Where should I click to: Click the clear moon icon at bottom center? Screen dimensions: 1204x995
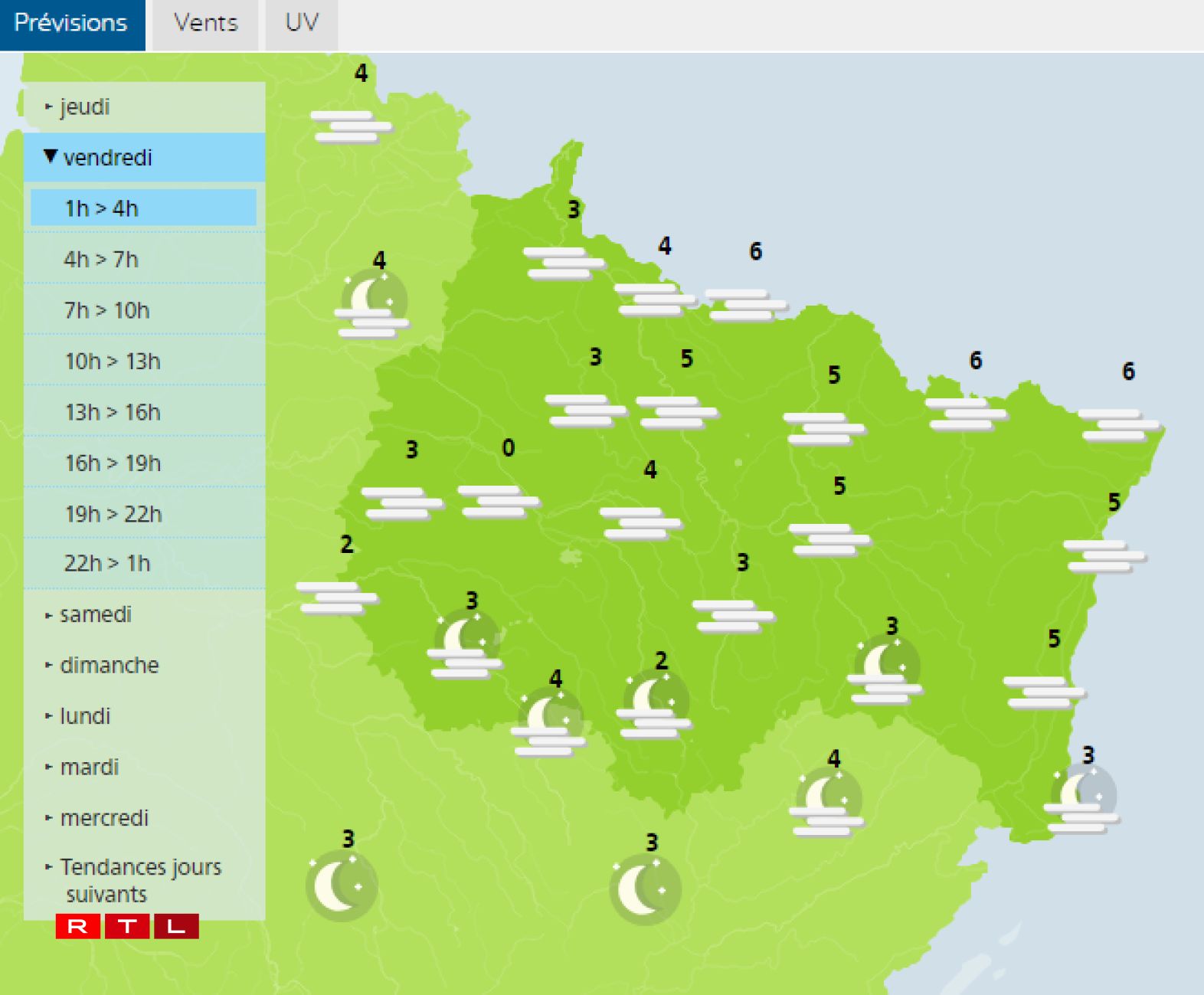tap(645, 889)
